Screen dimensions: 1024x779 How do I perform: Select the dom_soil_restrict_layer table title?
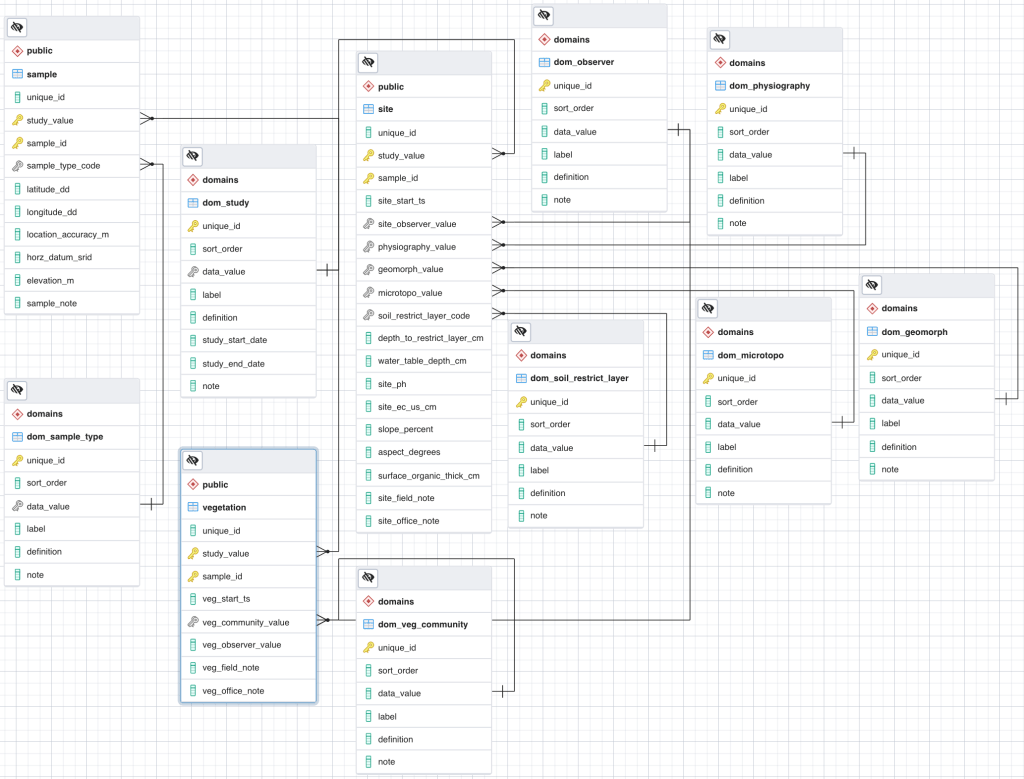point(579,378)
